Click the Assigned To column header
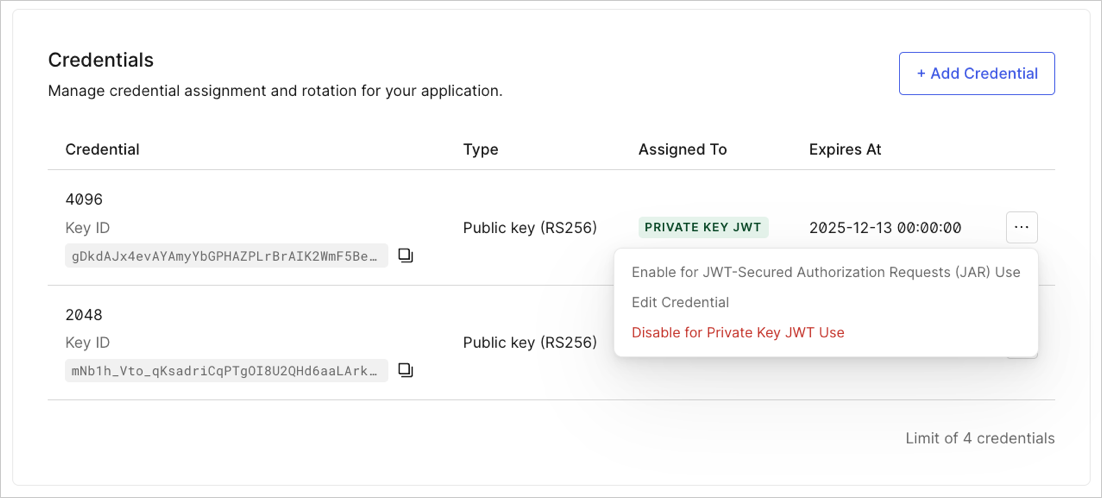The height and width of the screenshot is (498, 1102). (x=682, y=149)
